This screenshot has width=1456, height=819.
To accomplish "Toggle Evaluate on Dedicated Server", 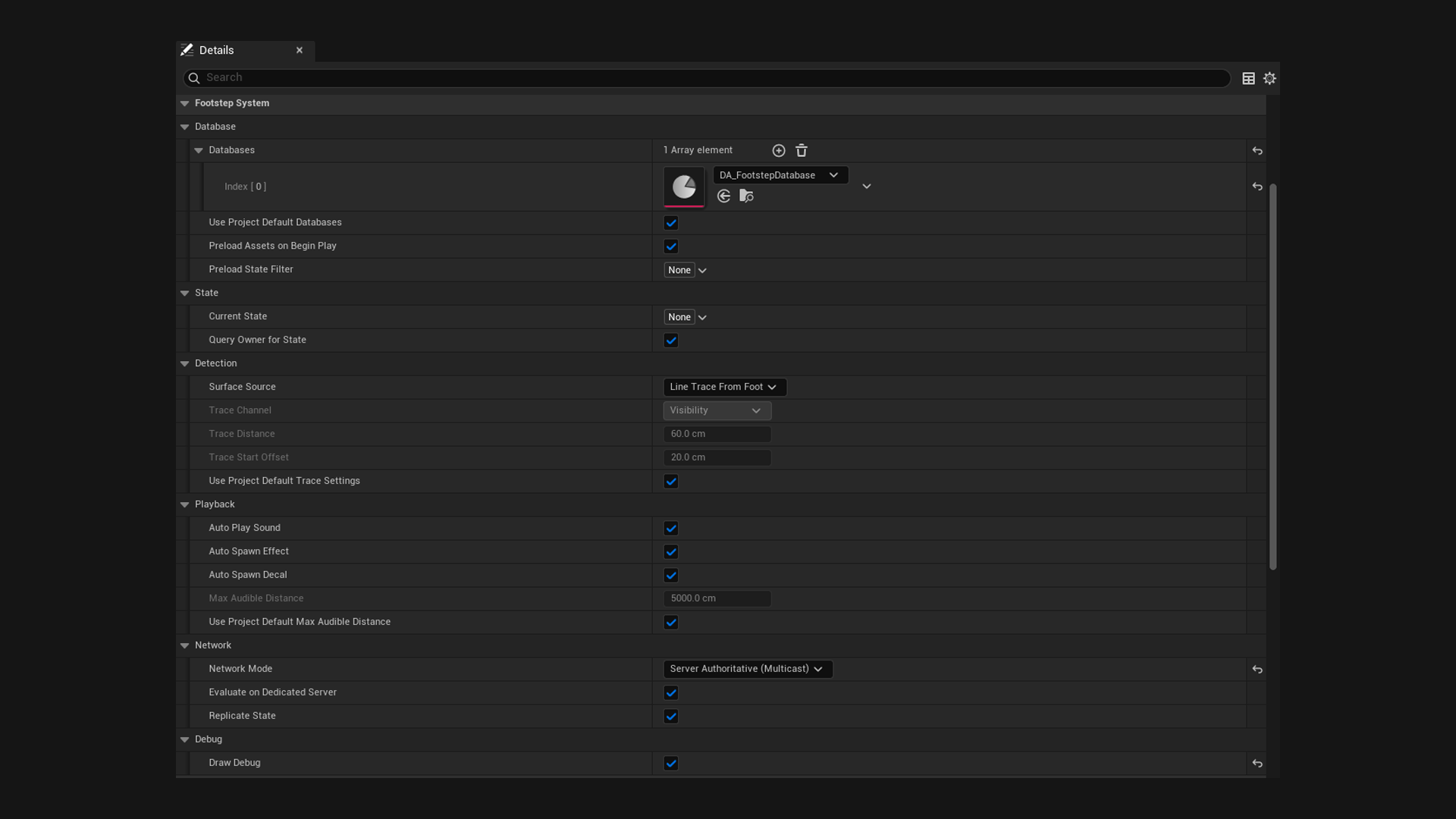I will (671, 693).
